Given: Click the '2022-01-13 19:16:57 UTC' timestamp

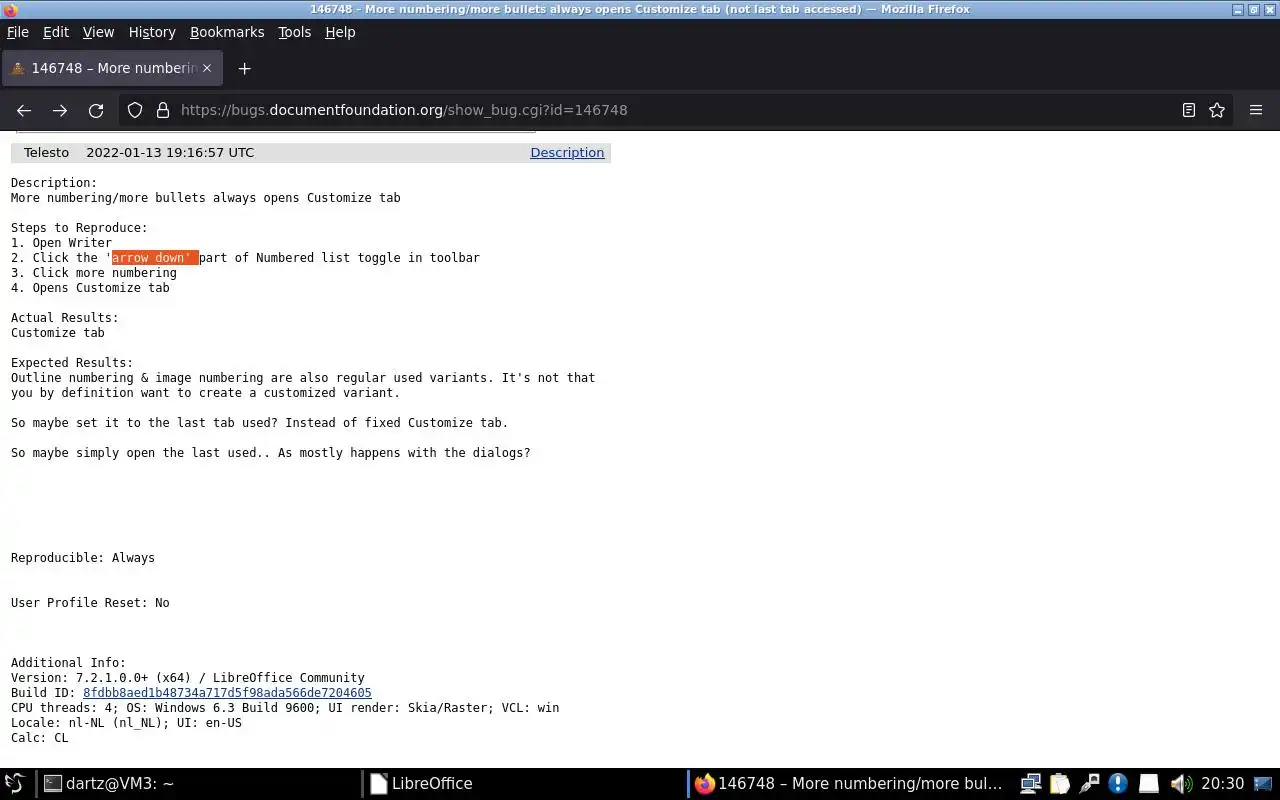Looking at the screenshot, I should pyautogui.click(x=170, y=153).
